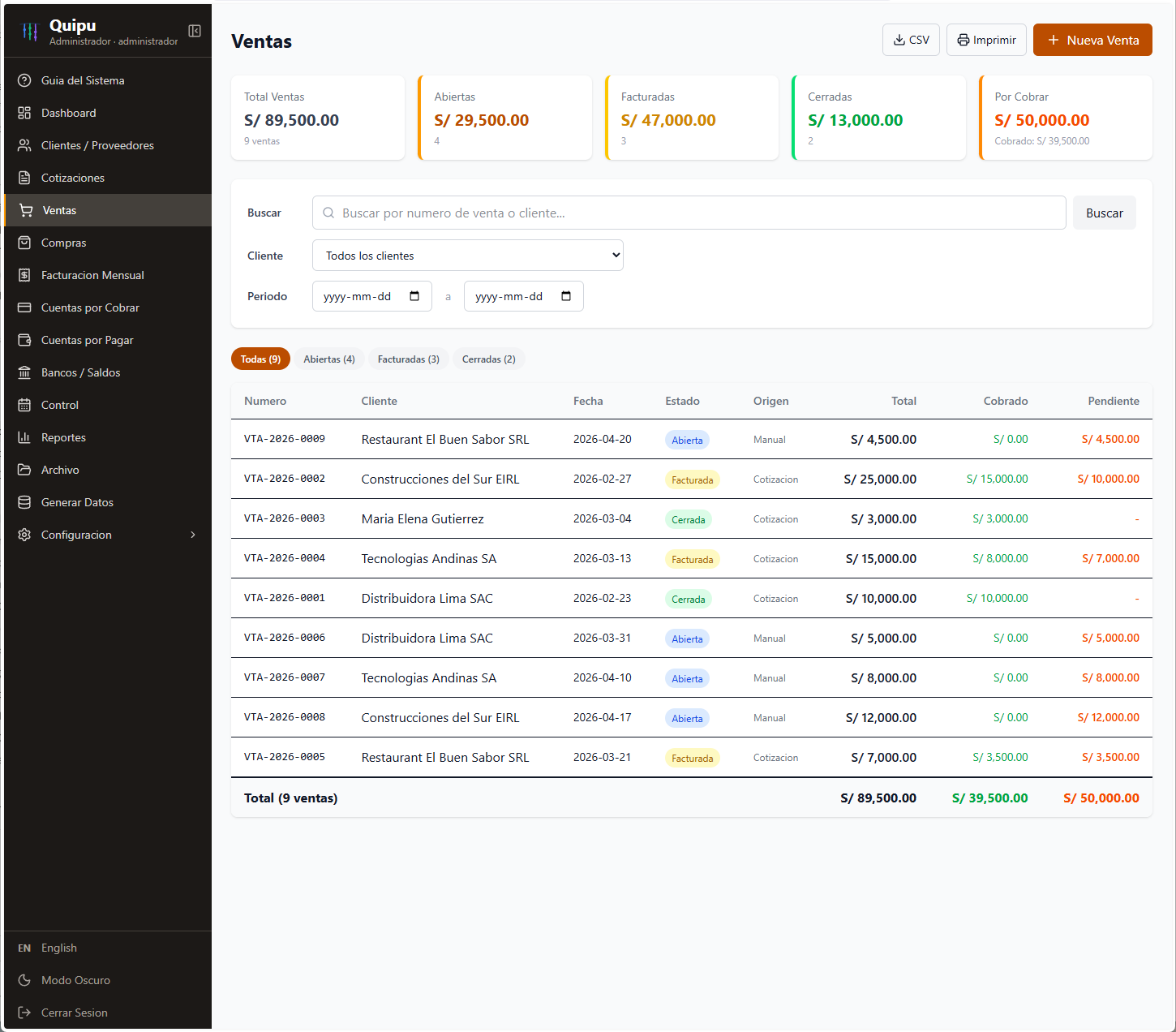Click S/ 15,000.00 cobrado amount
This screenshot has width=1176, height=1032.
coord(998,479)
